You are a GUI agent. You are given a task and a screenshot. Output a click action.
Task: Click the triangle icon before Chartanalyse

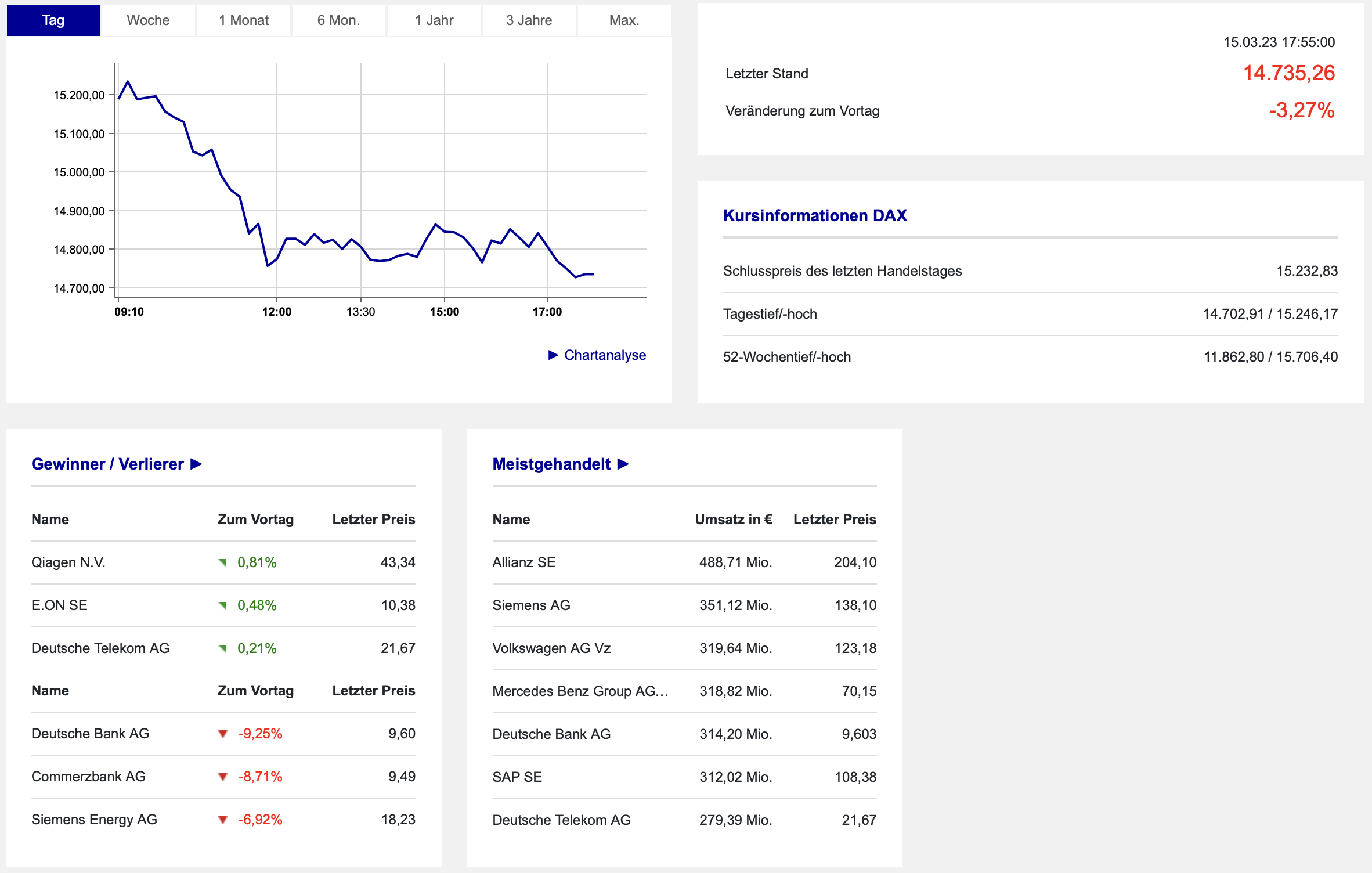(553, 355)
